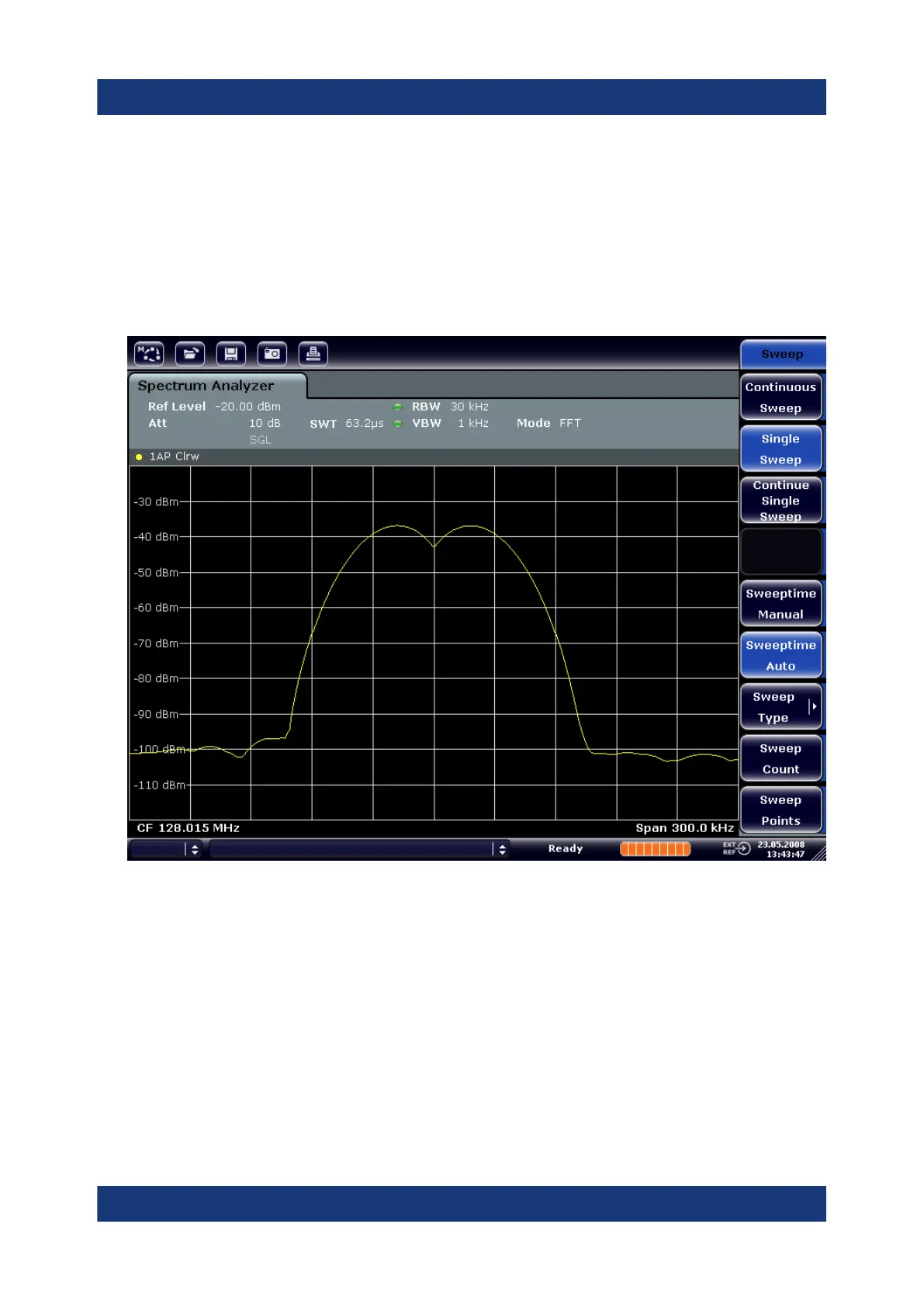924x1307 pixels.
Task: Switch to Single Sweep mode
Action: (x=780, y=449)
